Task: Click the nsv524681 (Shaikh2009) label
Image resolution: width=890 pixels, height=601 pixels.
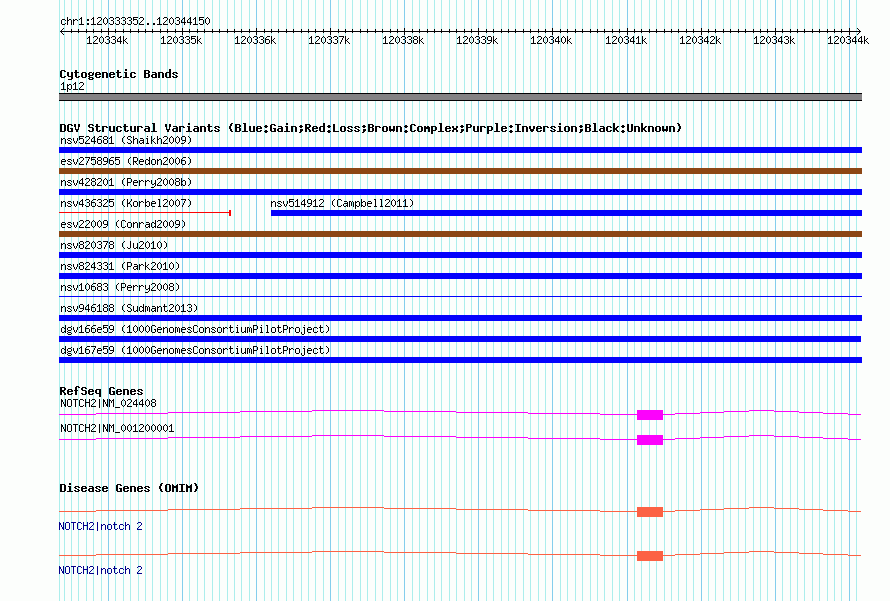Action: pyautogui.click(x=126, y=140)
